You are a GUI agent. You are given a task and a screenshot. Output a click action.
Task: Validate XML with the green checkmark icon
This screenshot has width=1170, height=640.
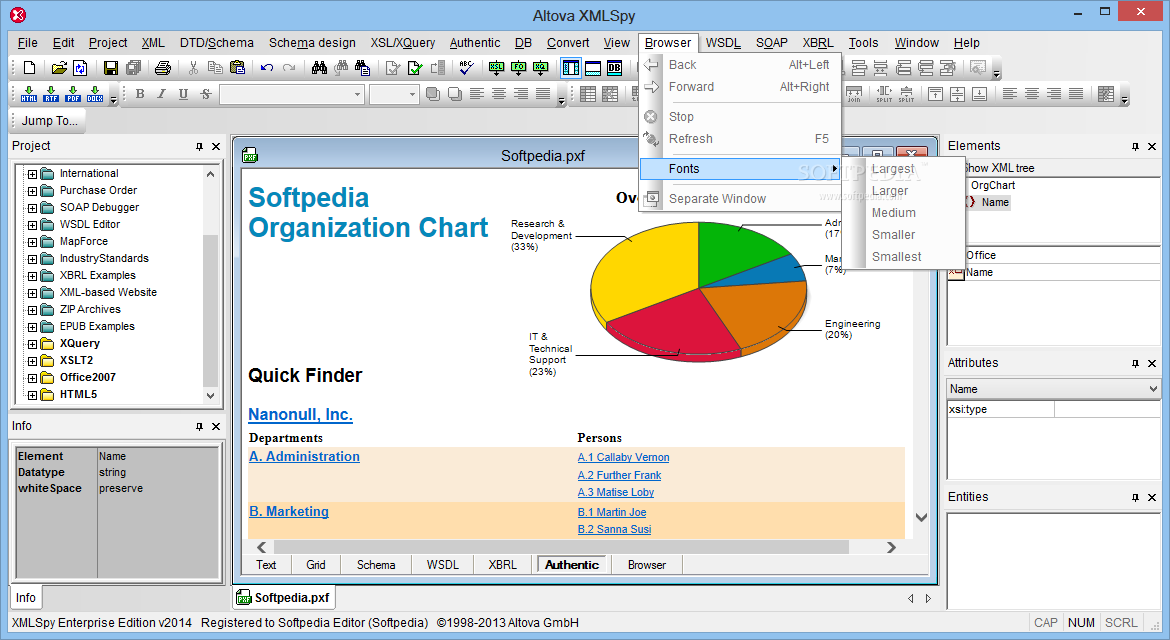point(415,68)
